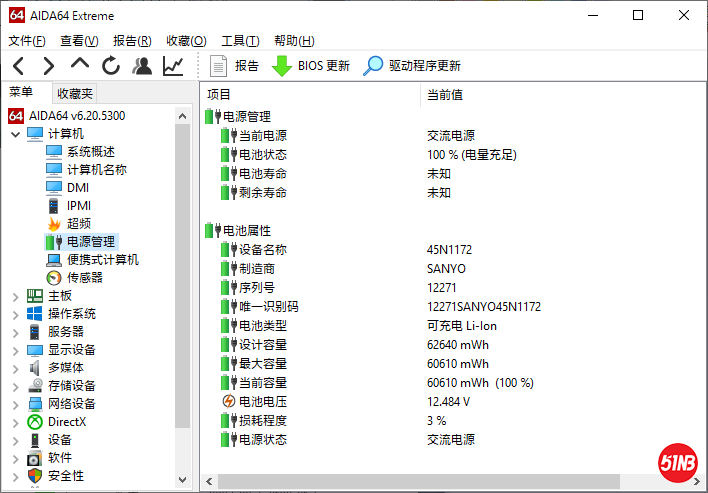Open the 工具(T) menu
The image size is (708, 493).
240,41
